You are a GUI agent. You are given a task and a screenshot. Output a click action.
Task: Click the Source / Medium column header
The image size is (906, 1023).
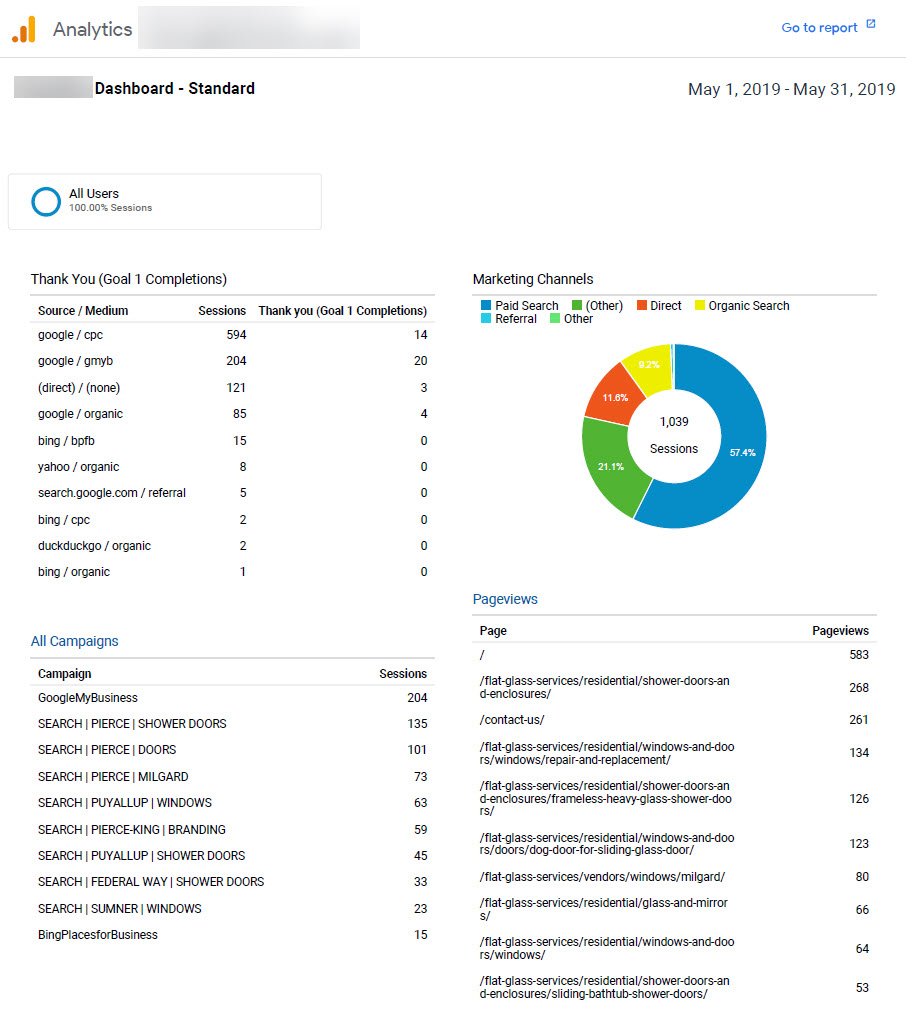click(x=83, y=311)
